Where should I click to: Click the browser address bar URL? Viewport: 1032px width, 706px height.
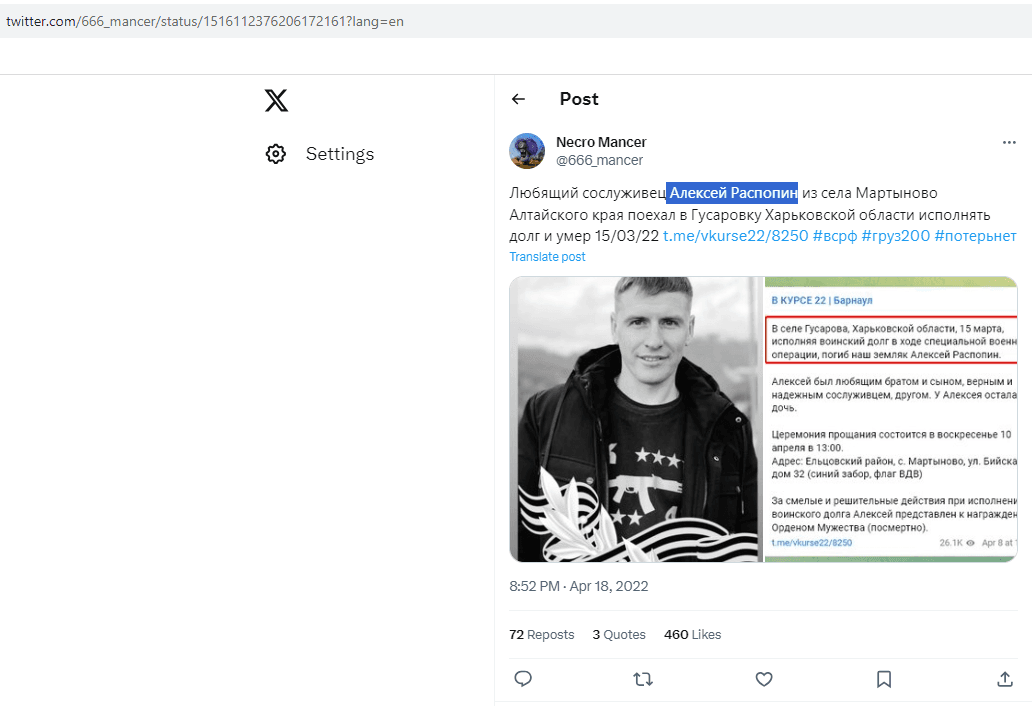pos(205,21)
